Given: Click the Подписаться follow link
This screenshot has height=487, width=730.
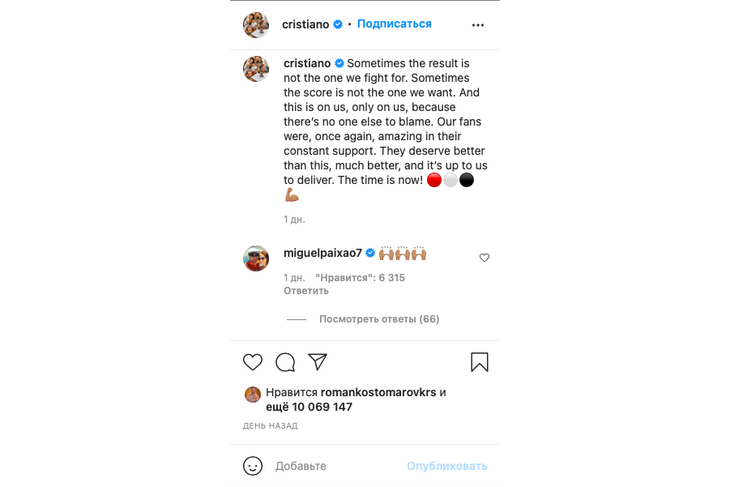Looking at the screenshot, I should pos(394,24).
